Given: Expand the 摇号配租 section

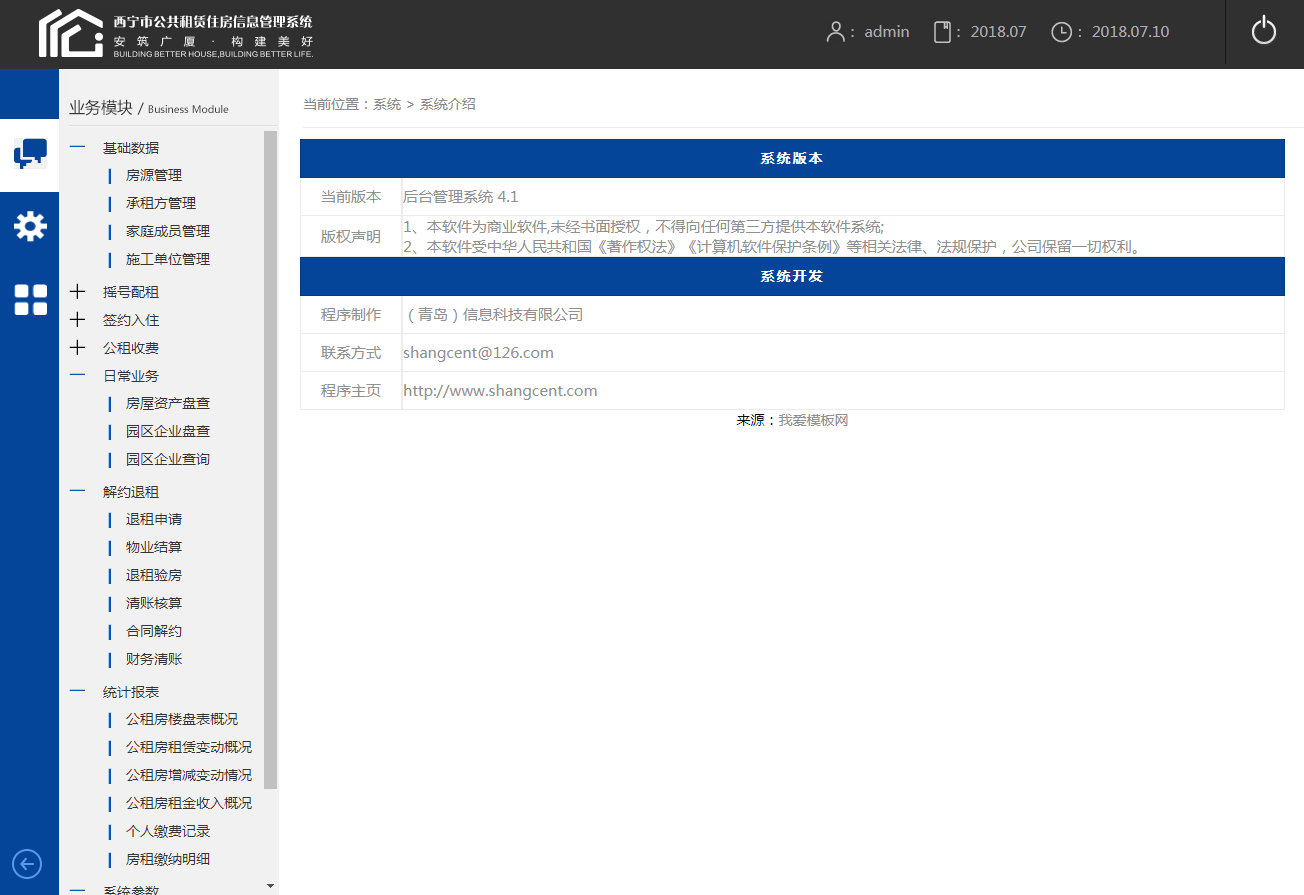Looking at the screenshot, I should 77,291.
